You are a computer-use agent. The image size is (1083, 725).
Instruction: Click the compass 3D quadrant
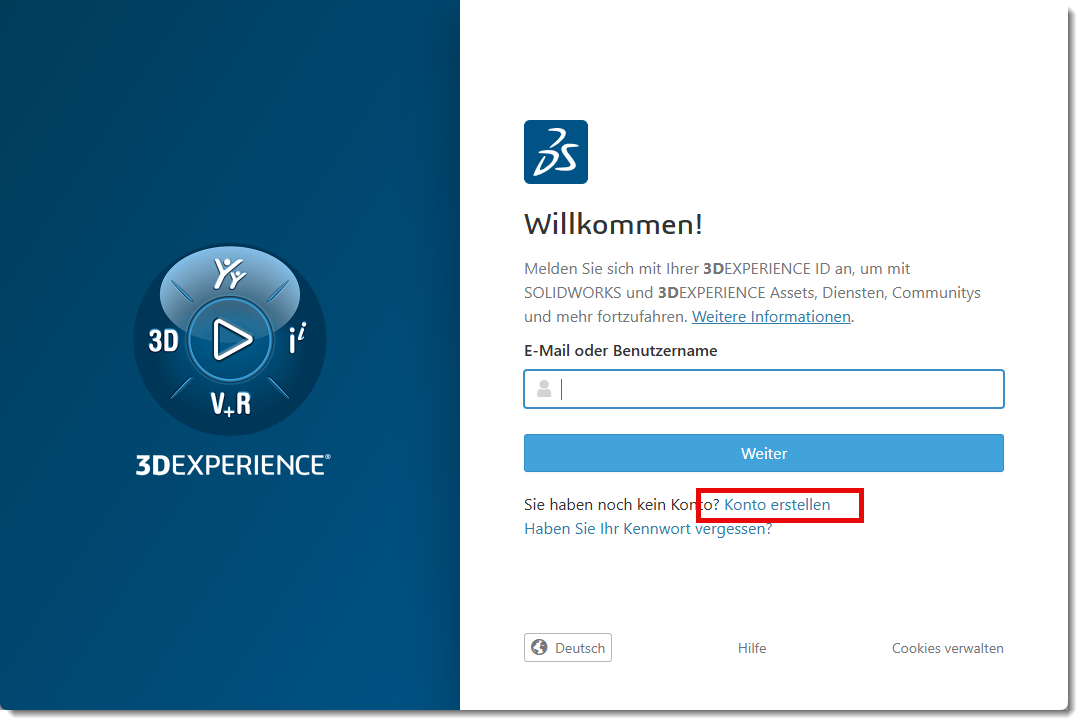click(x=164, y=340)
